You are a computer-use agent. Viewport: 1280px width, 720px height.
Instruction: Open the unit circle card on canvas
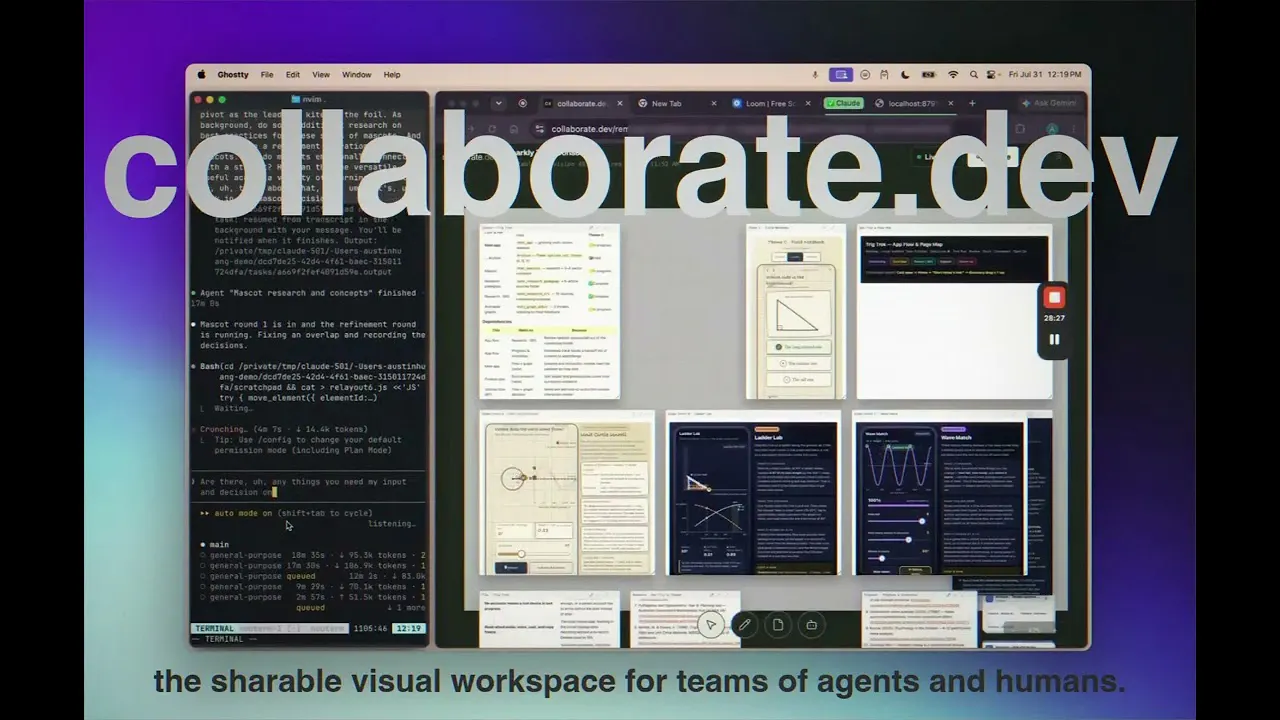[567, 493]
